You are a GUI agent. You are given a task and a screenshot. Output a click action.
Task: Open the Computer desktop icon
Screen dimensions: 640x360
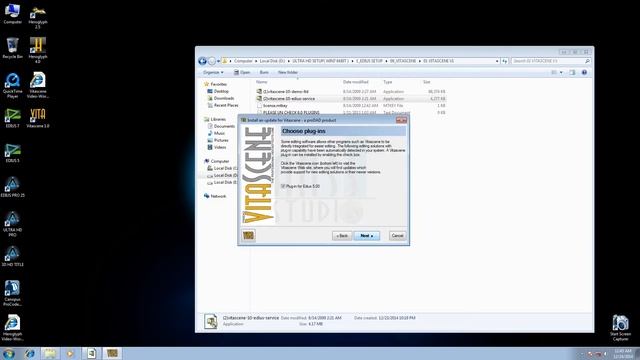pyautogui.click(x=12, y=13)
